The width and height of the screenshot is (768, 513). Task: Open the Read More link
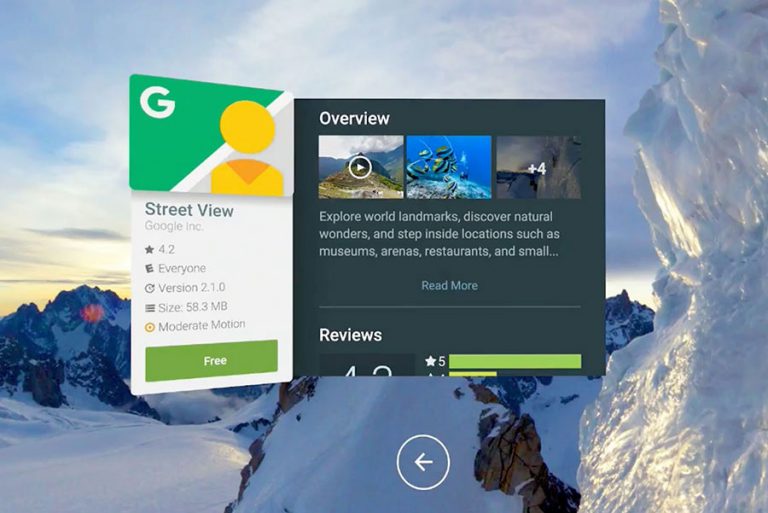point(449,286)
